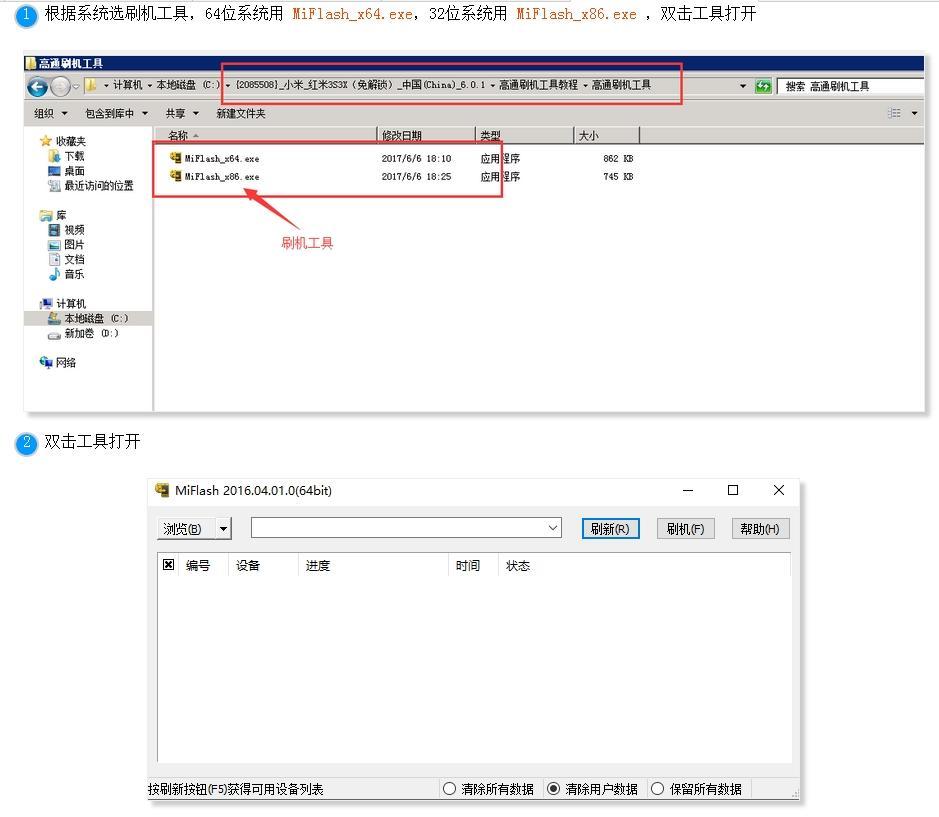Select the keep all data radio button
Screen dimensions: 939x817
657,789
